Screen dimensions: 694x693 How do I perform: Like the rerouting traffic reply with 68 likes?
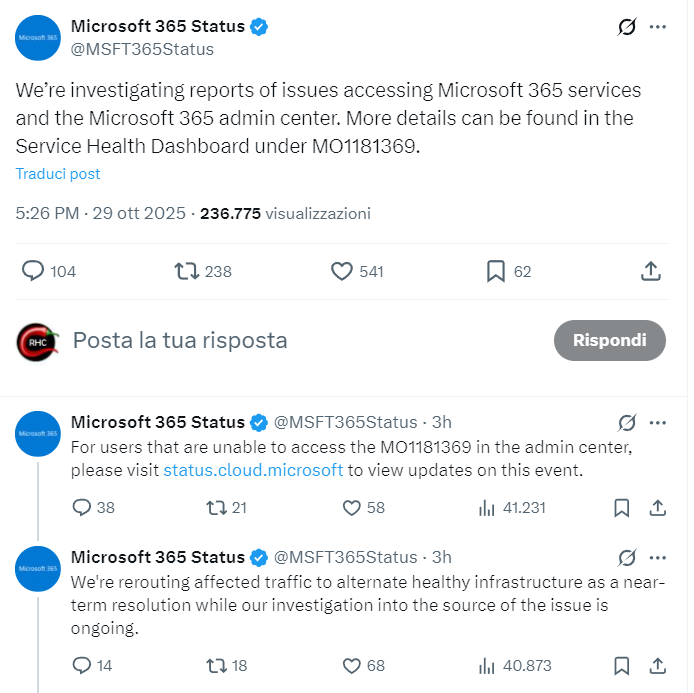click(351, 665)
